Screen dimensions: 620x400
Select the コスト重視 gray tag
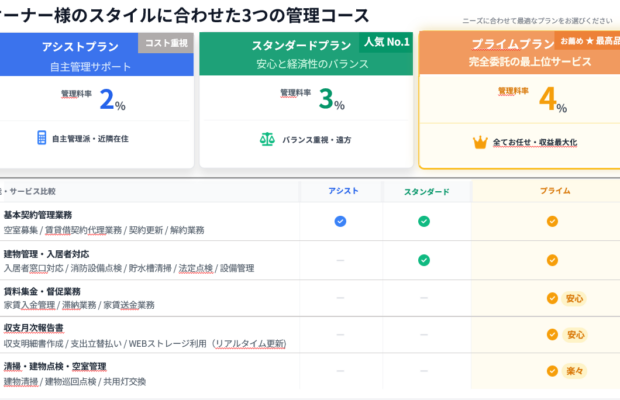point(166,43)
